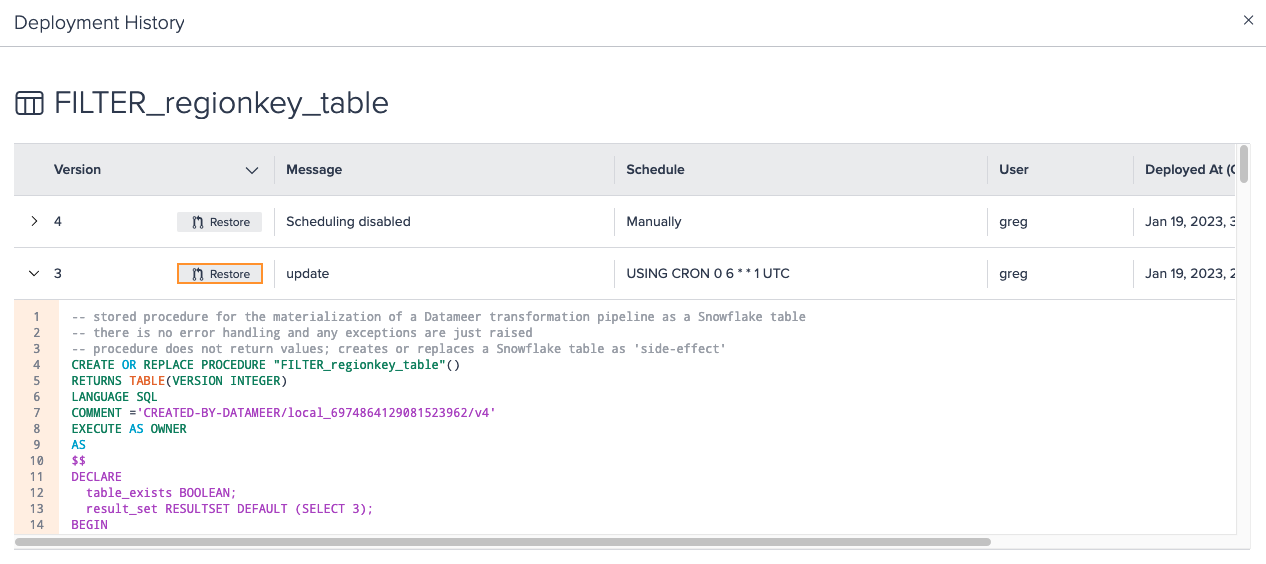This screenshot has height=564, width=1266.
Task: Select the Deployed At column header
Action: [1190, 169]
